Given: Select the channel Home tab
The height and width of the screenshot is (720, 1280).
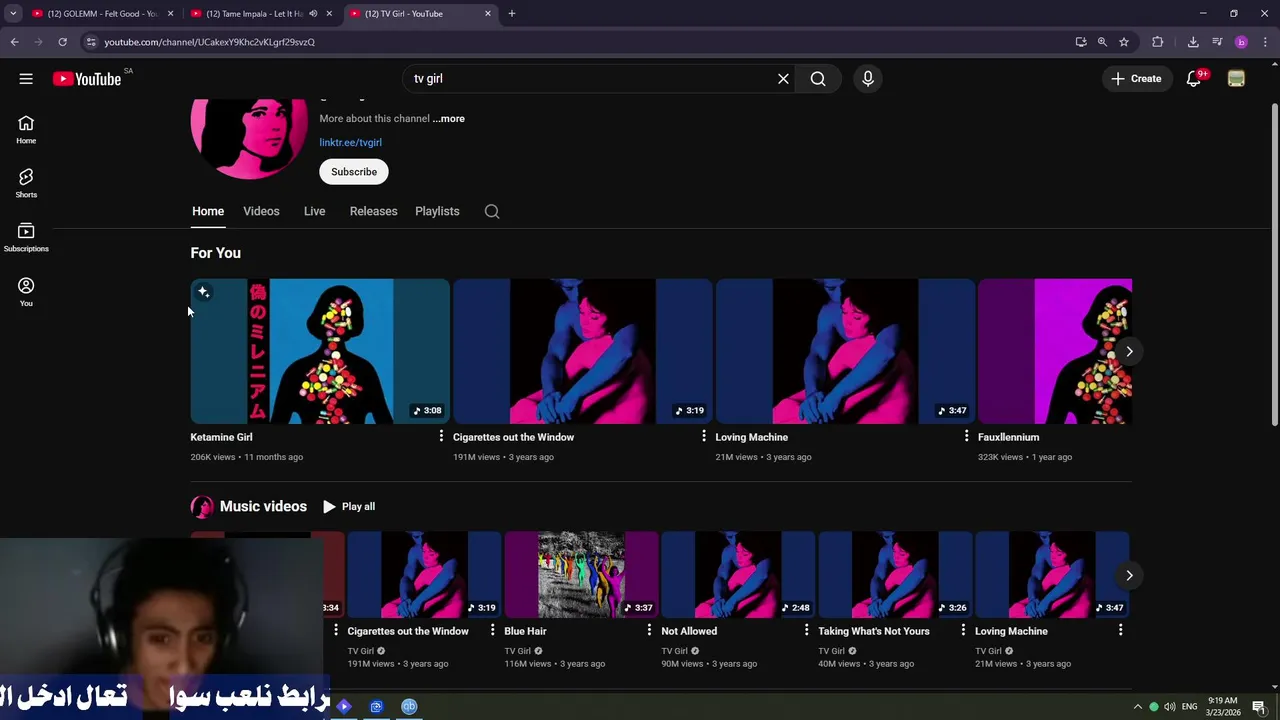Looking at the screenshot, I should tap(208, 211).
